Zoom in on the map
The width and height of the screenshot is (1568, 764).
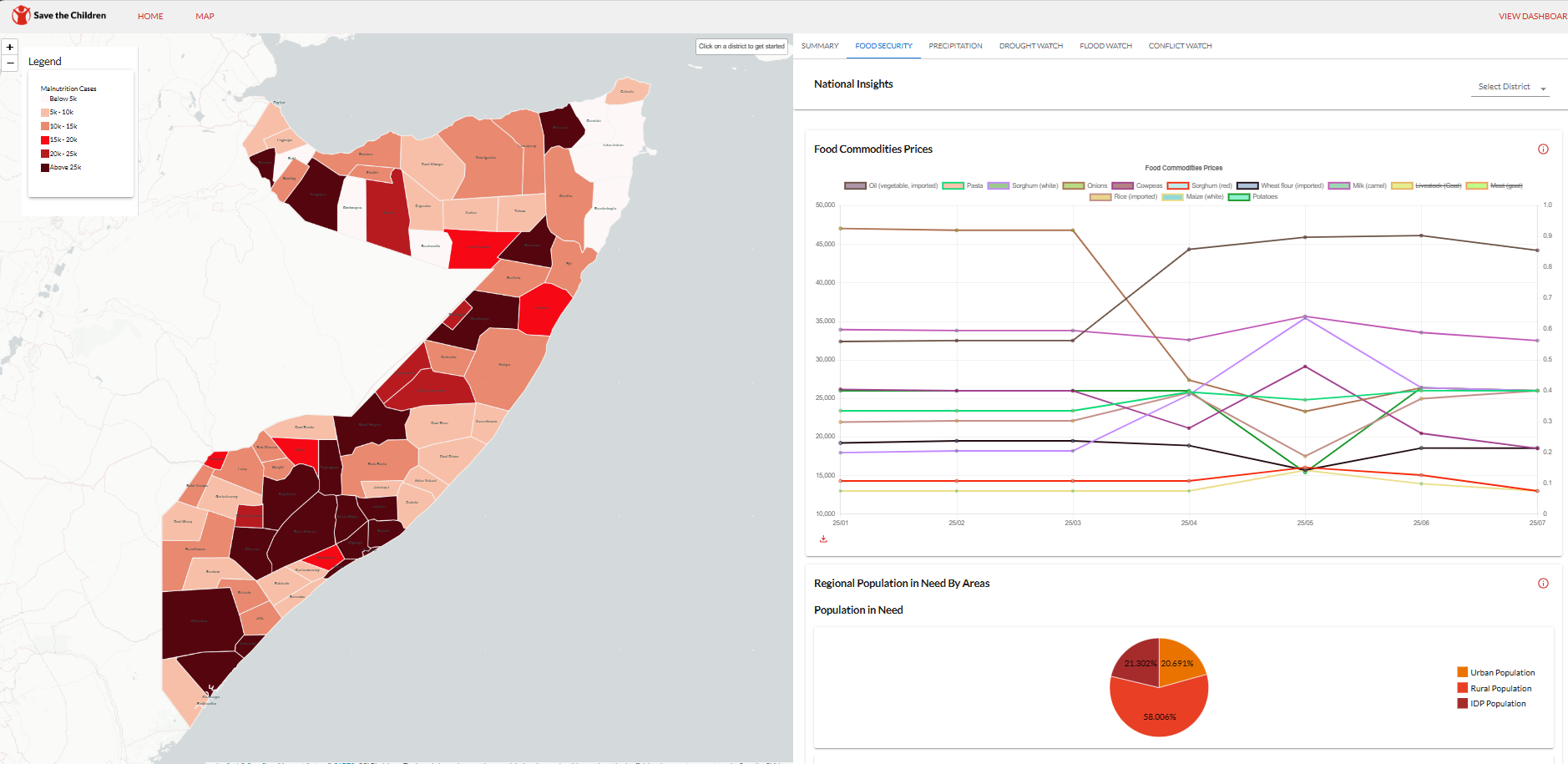[10, 48]
